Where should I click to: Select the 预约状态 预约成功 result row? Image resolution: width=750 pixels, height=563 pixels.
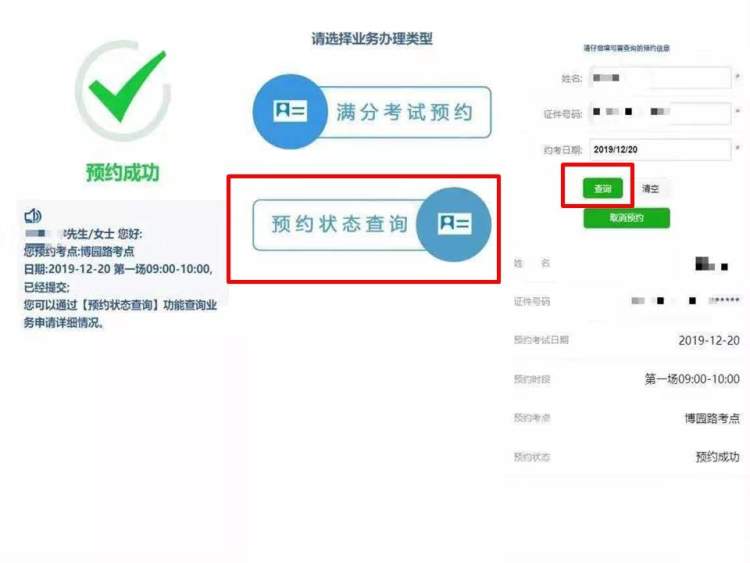(x=627, y=457)
